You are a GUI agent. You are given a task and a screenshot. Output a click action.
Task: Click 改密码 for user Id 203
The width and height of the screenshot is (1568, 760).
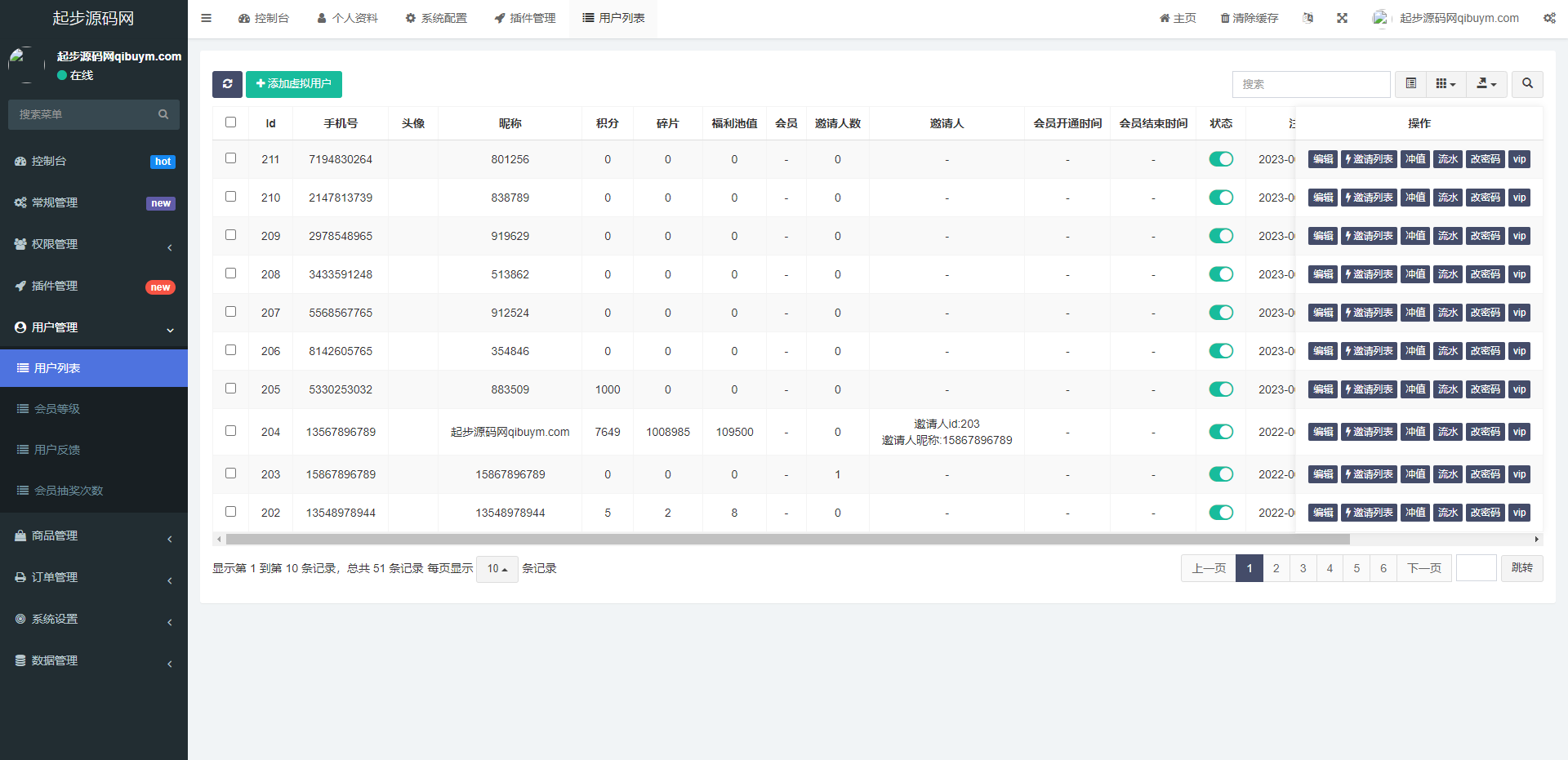coord(1486,474)
